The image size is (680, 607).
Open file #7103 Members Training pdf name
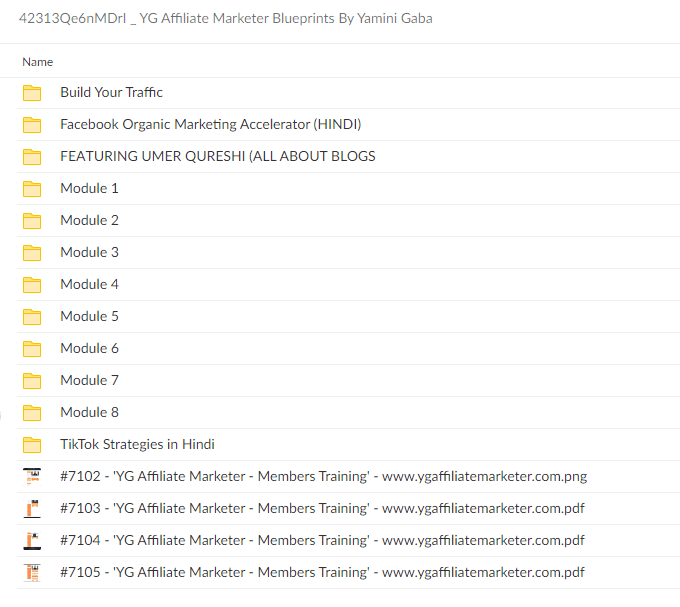[x=322, y=508]
